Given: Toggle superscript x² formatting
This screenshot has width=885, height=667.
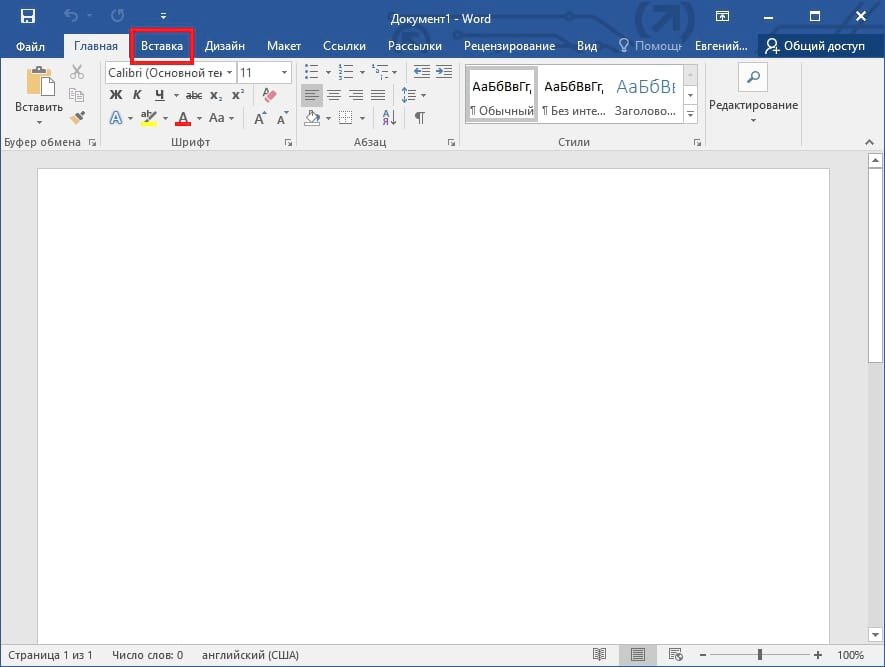Looking at the screenshot, I should 238,94.
